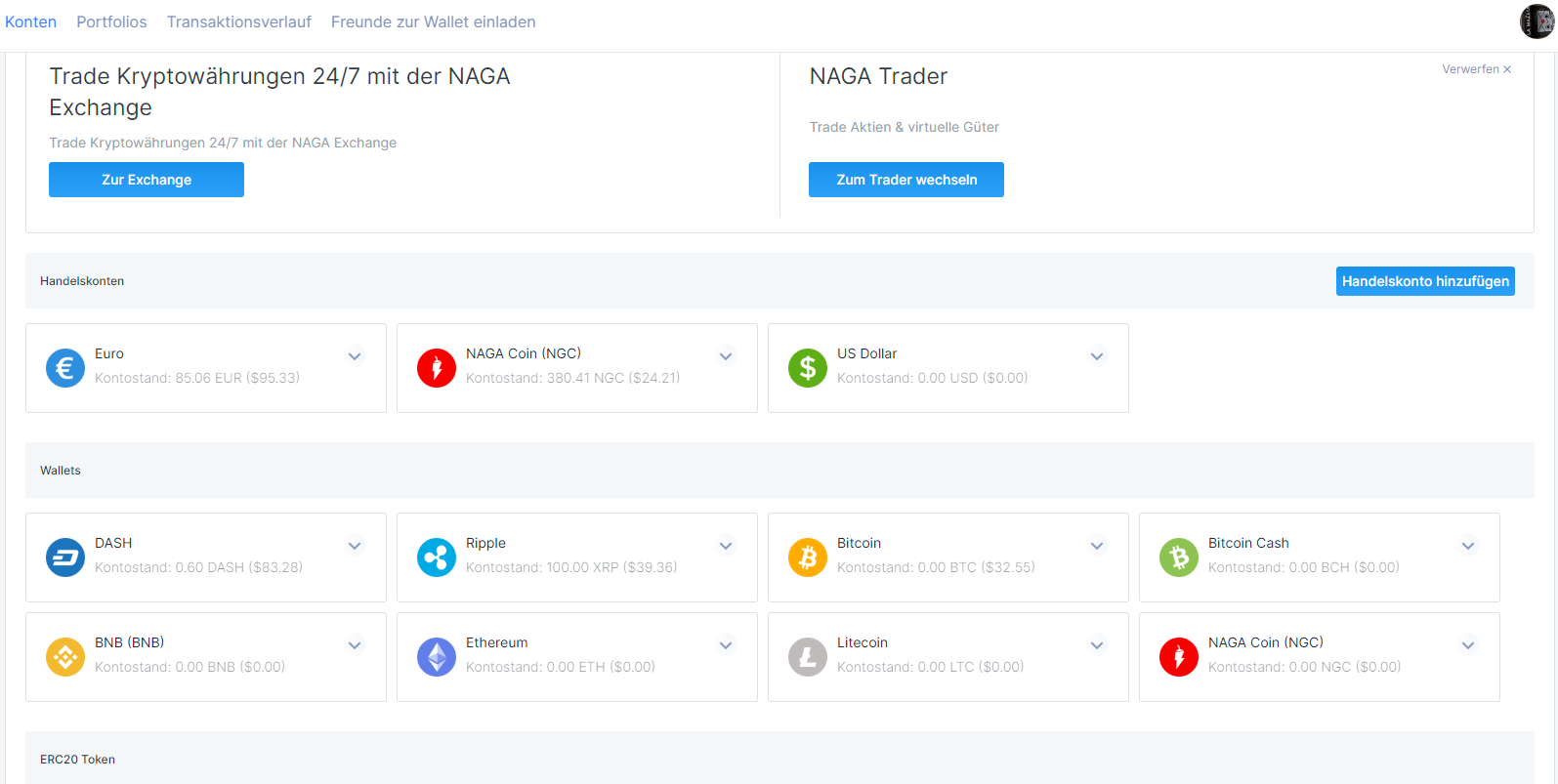Image resolution: width=1558 pixels, height=784 pixels.
Task: Open Freunde zur Wallet einladen
Action: pyautogui.click(x=433, y=21)
